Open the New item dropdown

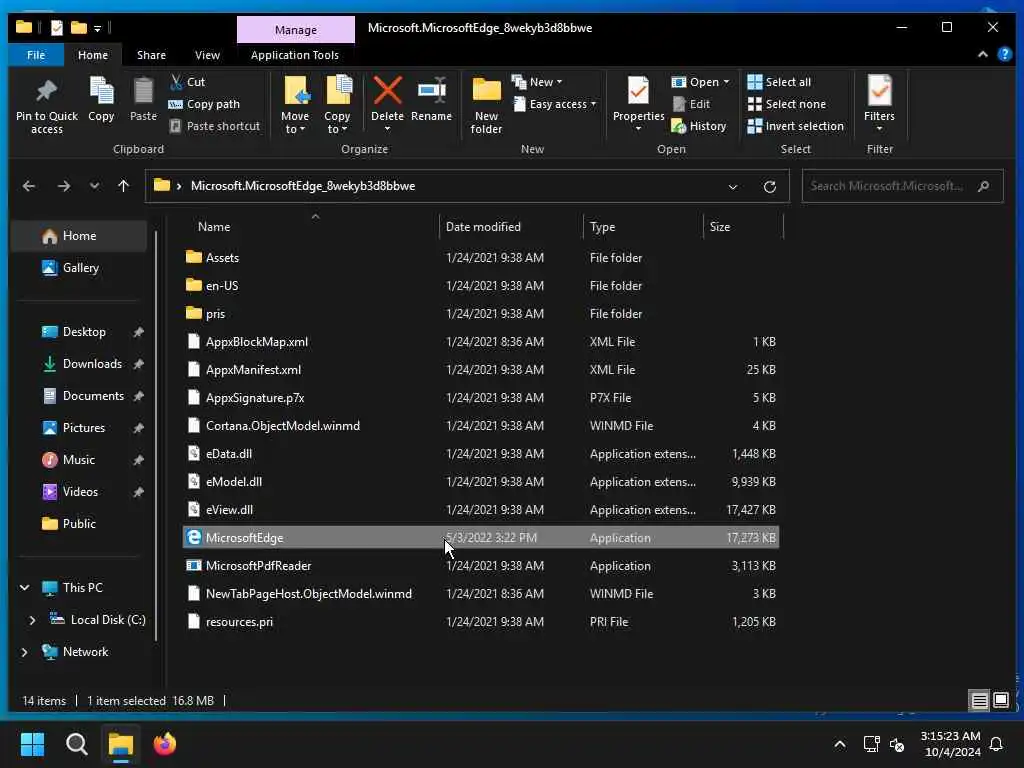537,82
